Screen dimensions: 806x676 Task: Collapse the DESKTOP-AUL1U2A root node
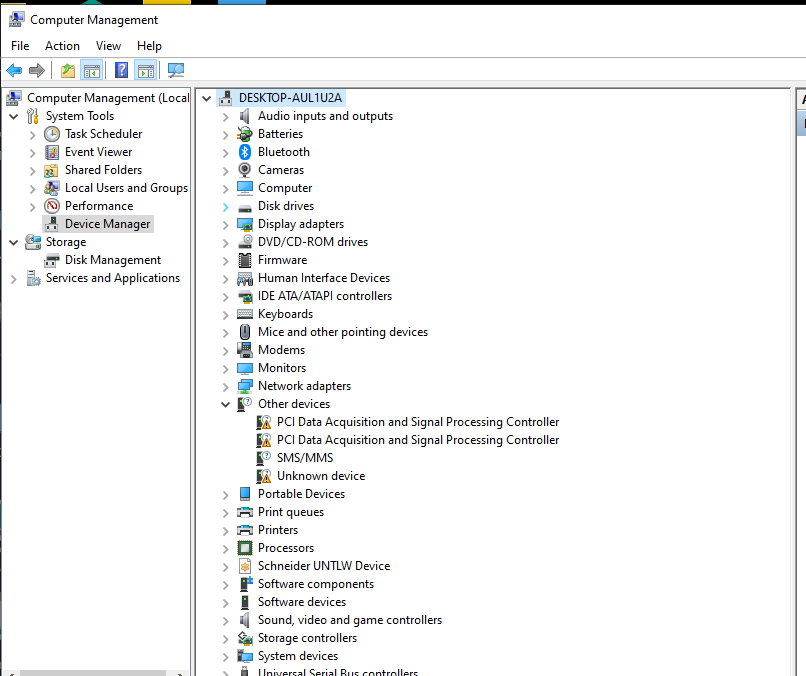point(206,98)
